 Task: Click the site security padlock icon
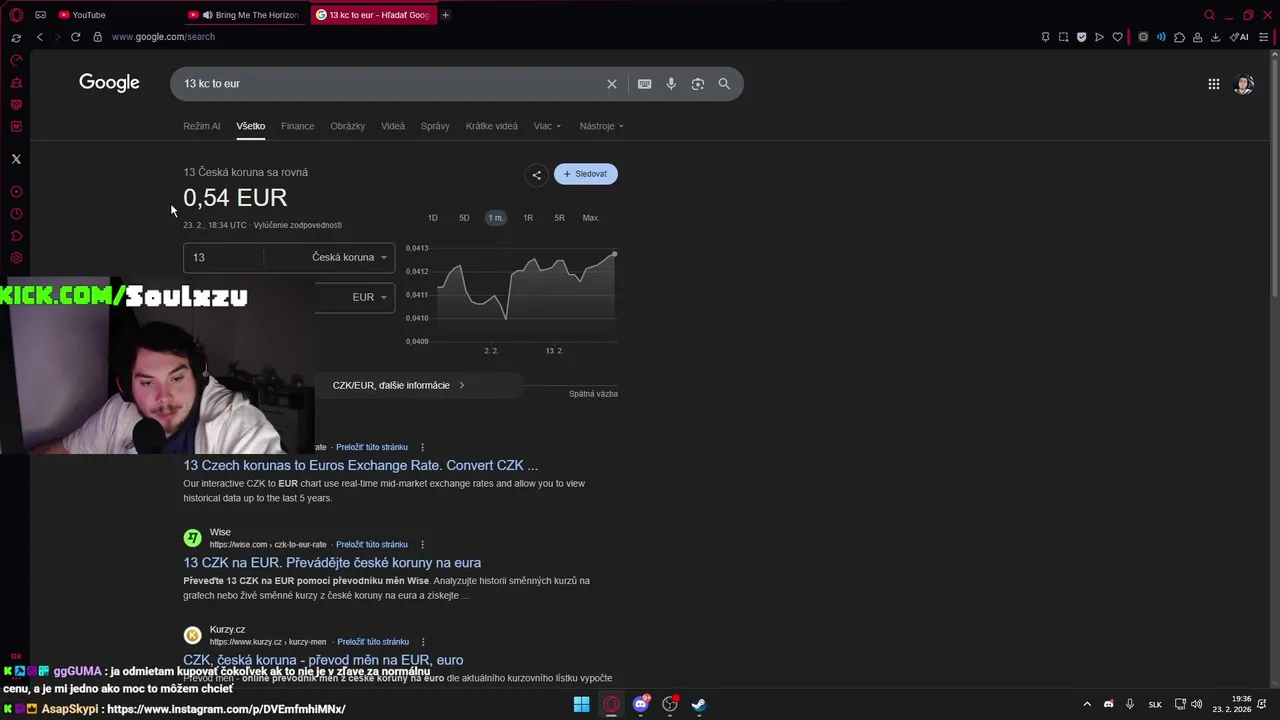[97, 37]
